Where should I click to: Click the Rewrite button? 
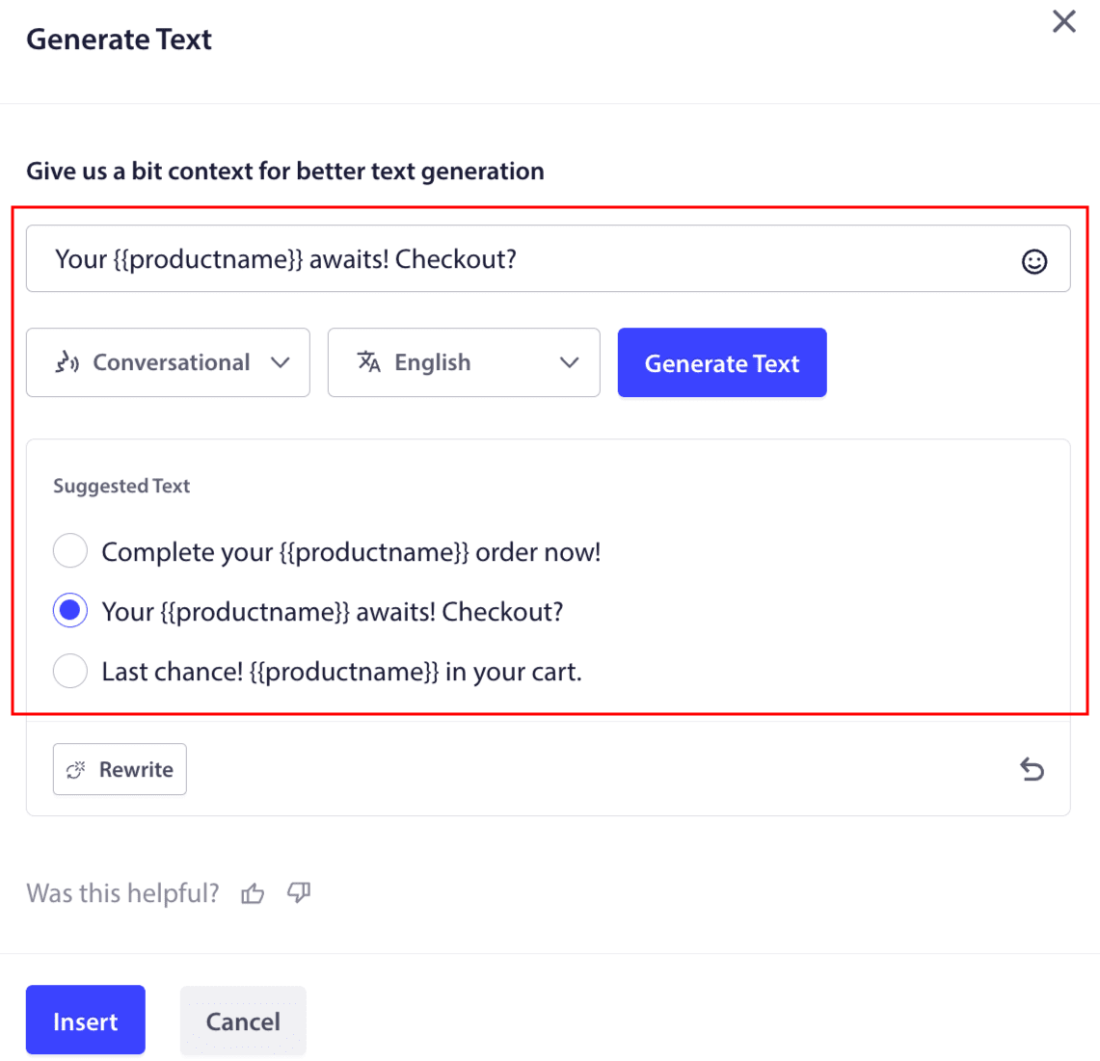point(120,770)
